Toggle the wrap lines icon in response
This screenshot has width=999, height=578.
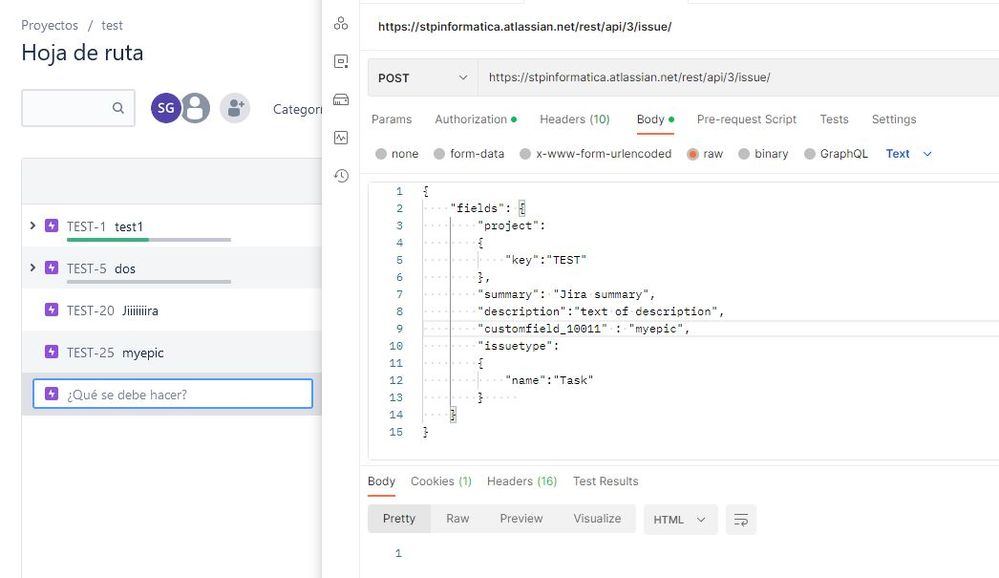tap(741, 519)
